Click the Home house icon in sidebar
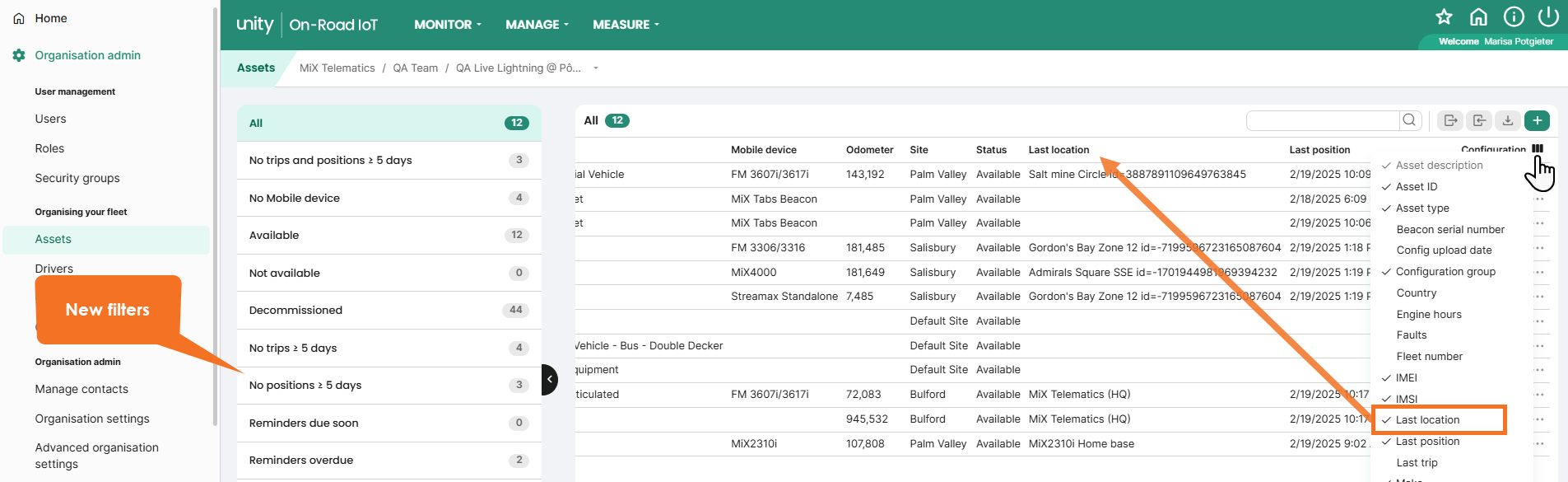The width and height of the screenshot is (1568, 482). pyautogui.click(x=19, y=18)
